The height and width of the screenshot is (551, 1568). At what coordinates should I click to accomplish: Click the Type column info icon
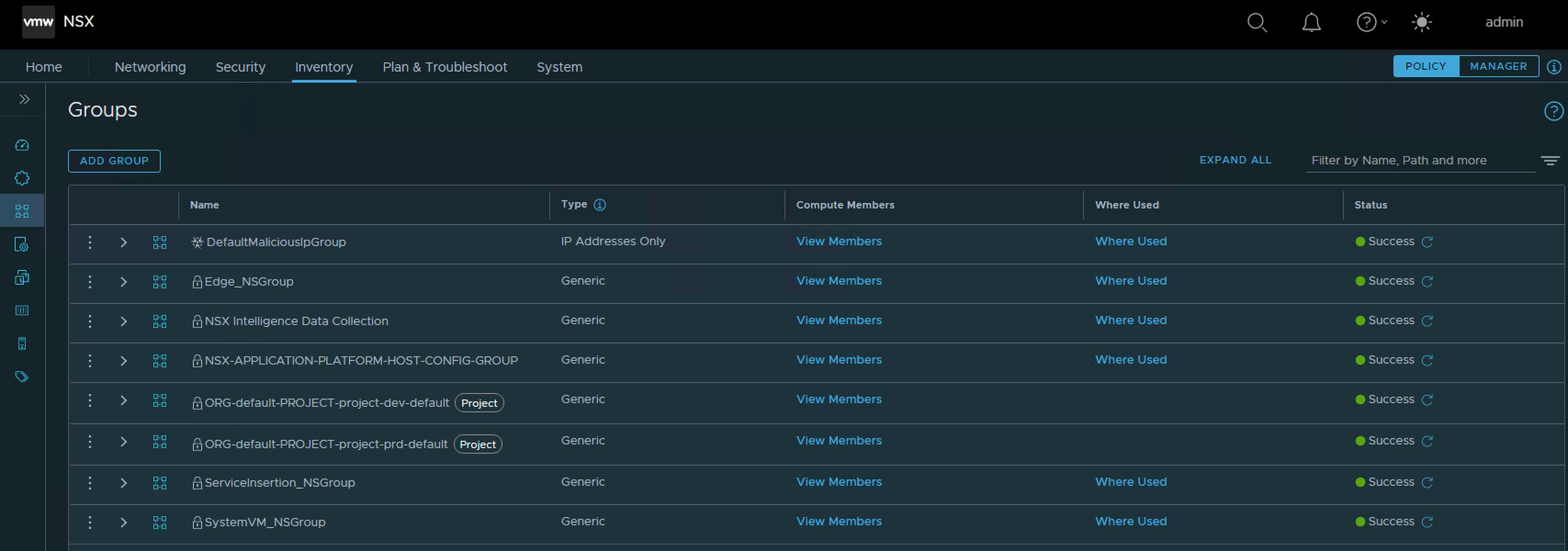[599, 205]
